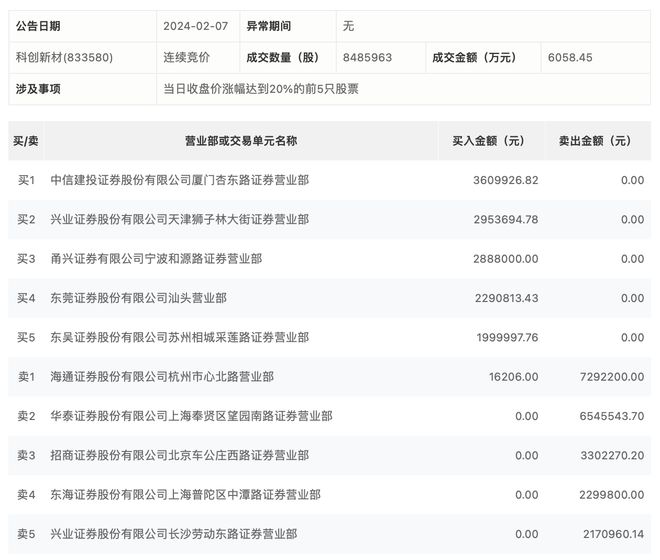Click 招商证券北京车公庄西路证券营业部 row name
The width and height of the screenshot is (660, 560).
[180, 455]
